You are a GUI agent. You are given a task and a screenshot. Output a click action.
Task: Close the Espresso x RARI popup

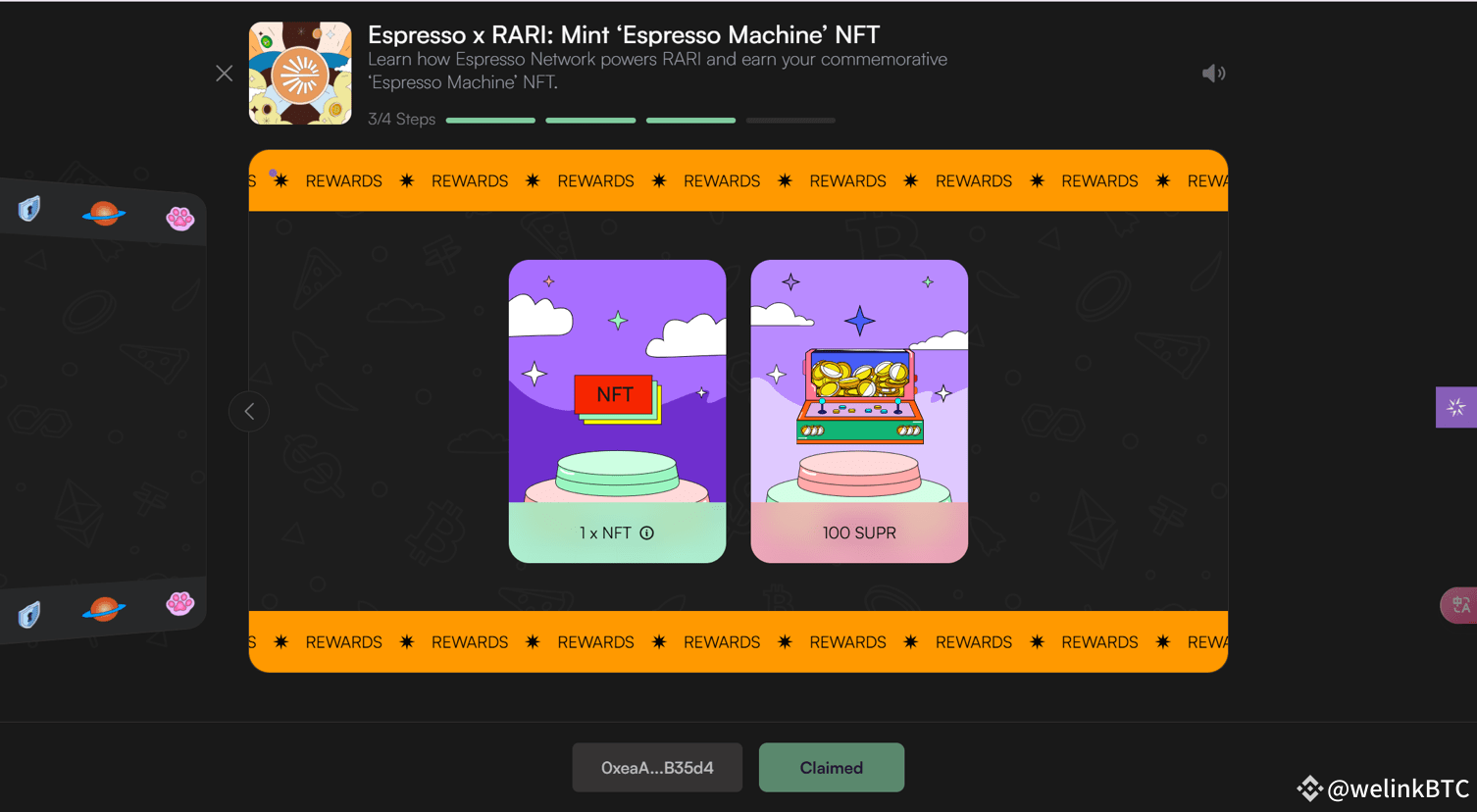224,73
